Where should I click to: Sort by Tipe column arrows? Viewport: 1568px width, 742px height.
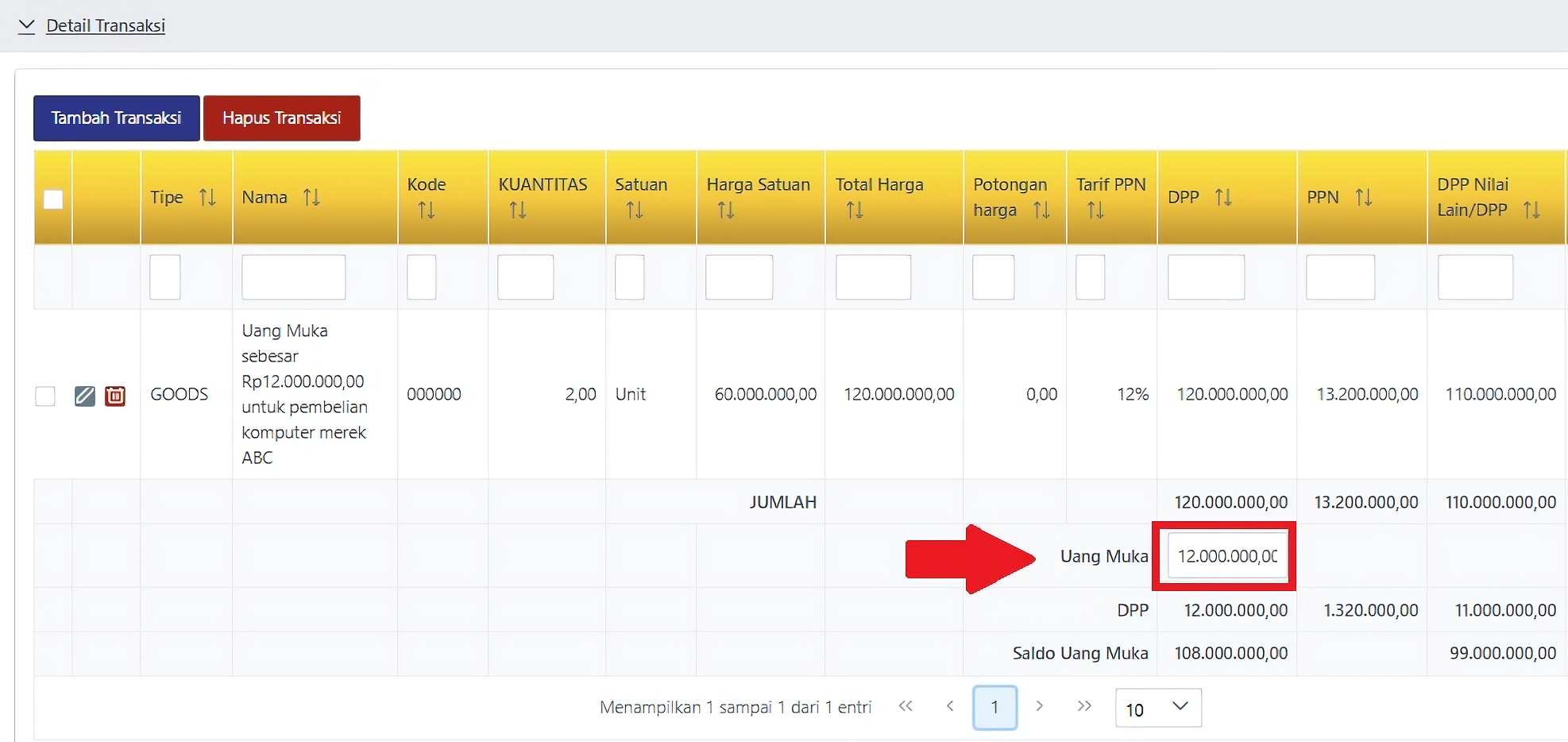pos(207,197)
